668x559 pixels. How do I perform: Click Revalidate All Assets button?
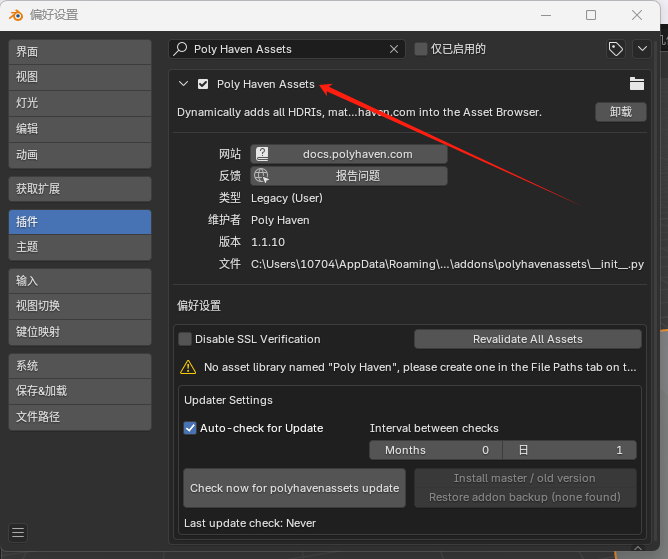coord(528,339)
